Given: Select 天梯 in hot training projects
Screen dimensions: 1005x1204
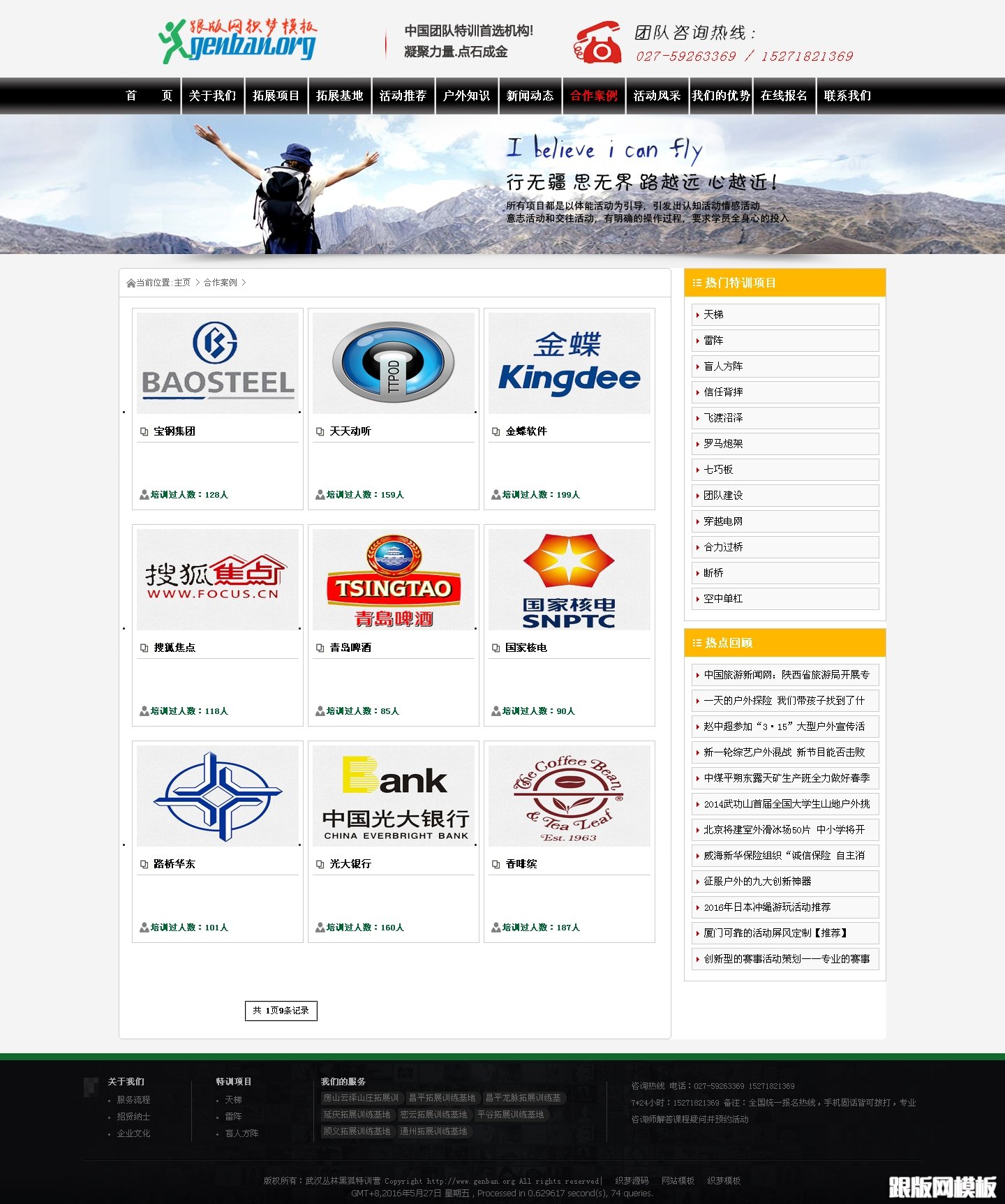Looking at the screenshot, I should tap(785, 315).
